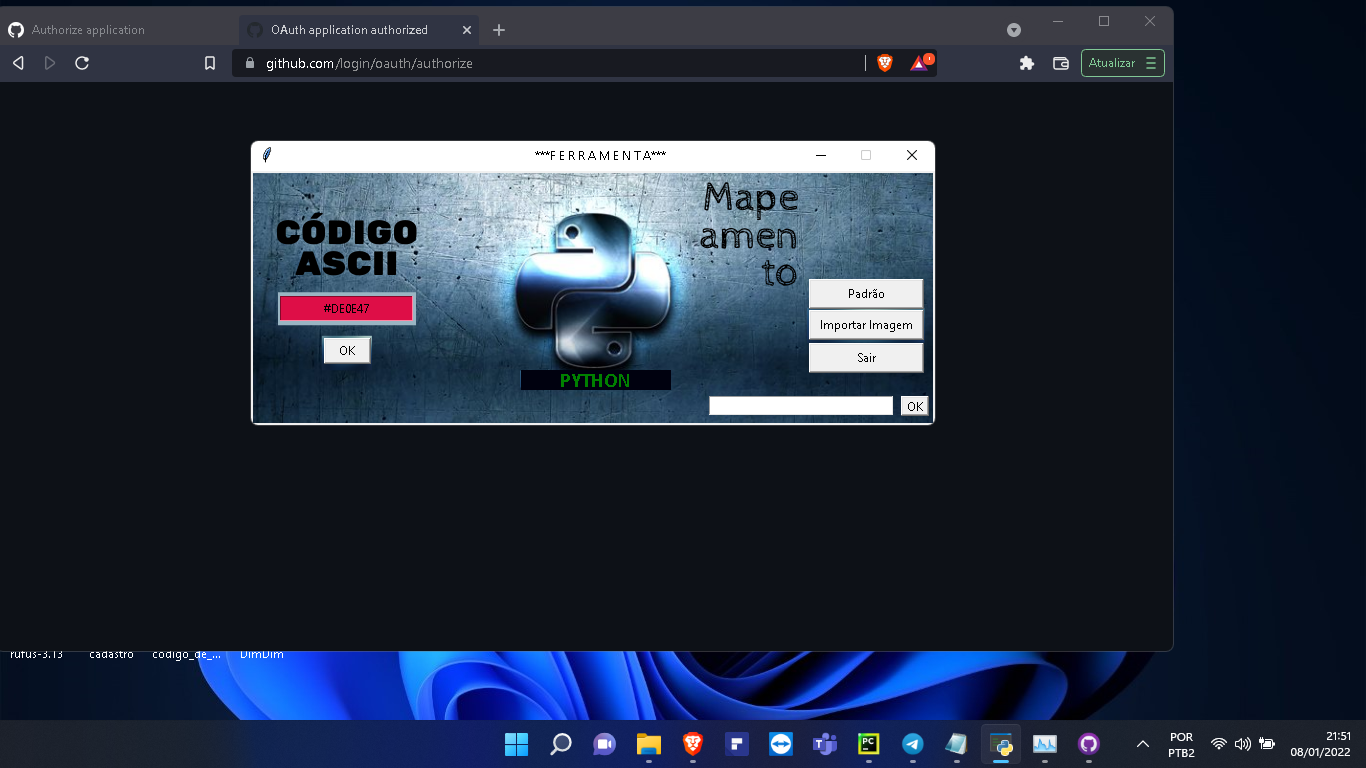Reload the page with the refresh icon

pyautogui.click(x=82, y=63)
